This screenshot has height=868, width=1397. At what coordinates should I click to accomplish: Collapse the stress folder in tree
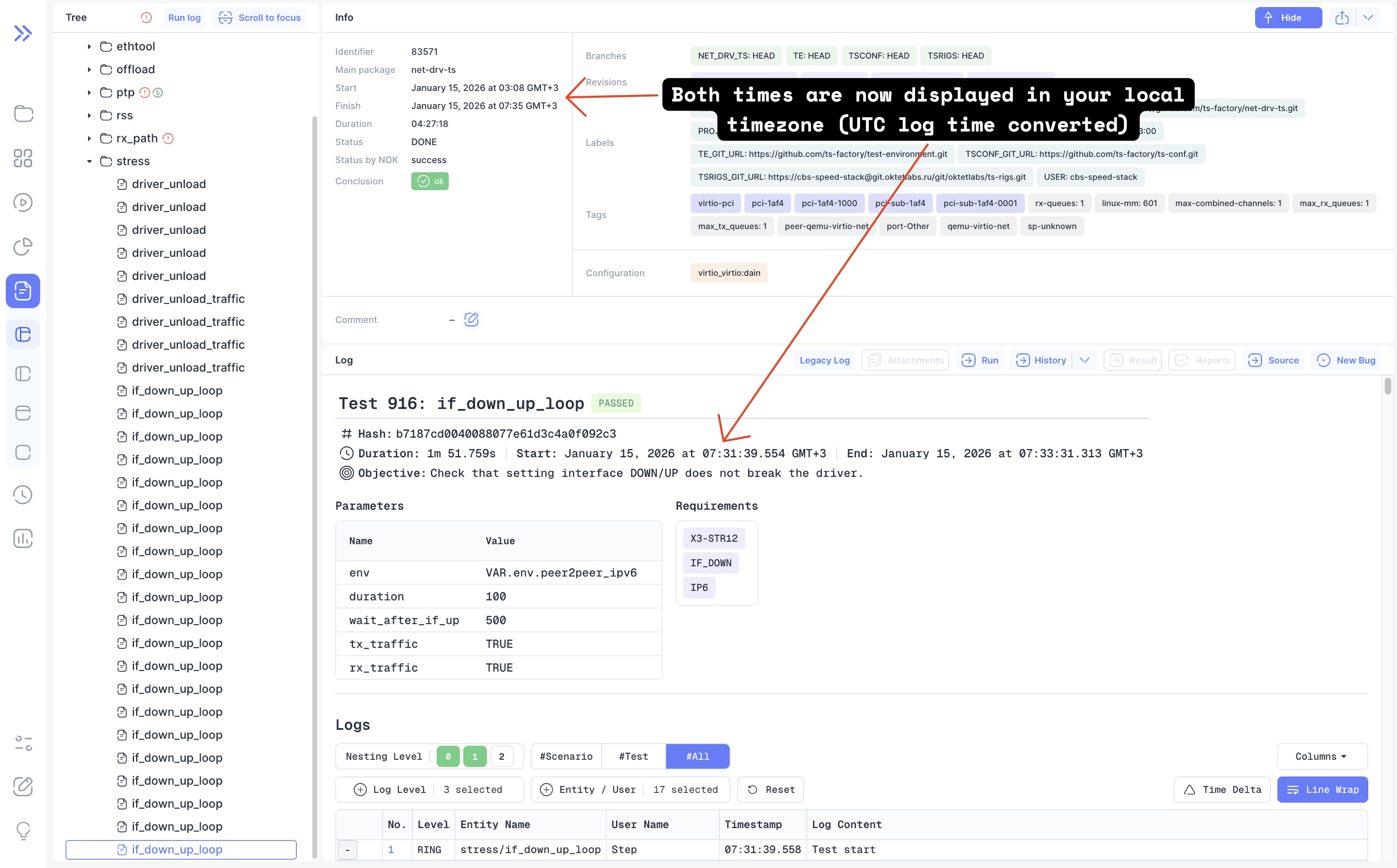(x=89, y=161)
